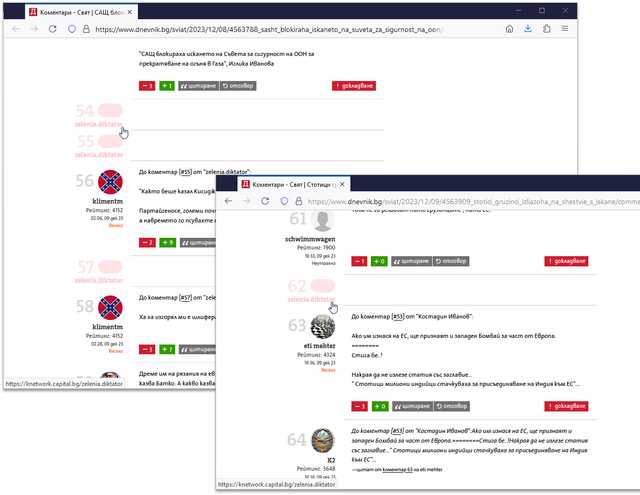Viewport: 640px width, 495px height.
Task: Downvote comment 63 with −3
Action: click(360, 406)
